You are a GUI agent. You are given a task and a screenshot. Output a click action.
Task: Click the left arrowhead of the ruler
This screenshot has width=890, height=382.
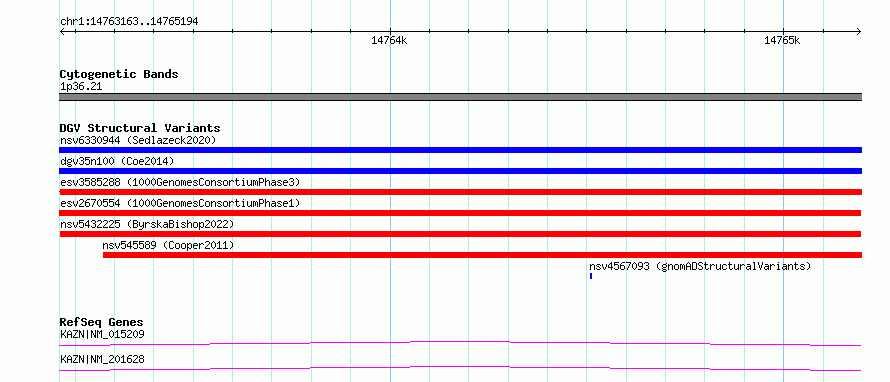click(62, 31)
